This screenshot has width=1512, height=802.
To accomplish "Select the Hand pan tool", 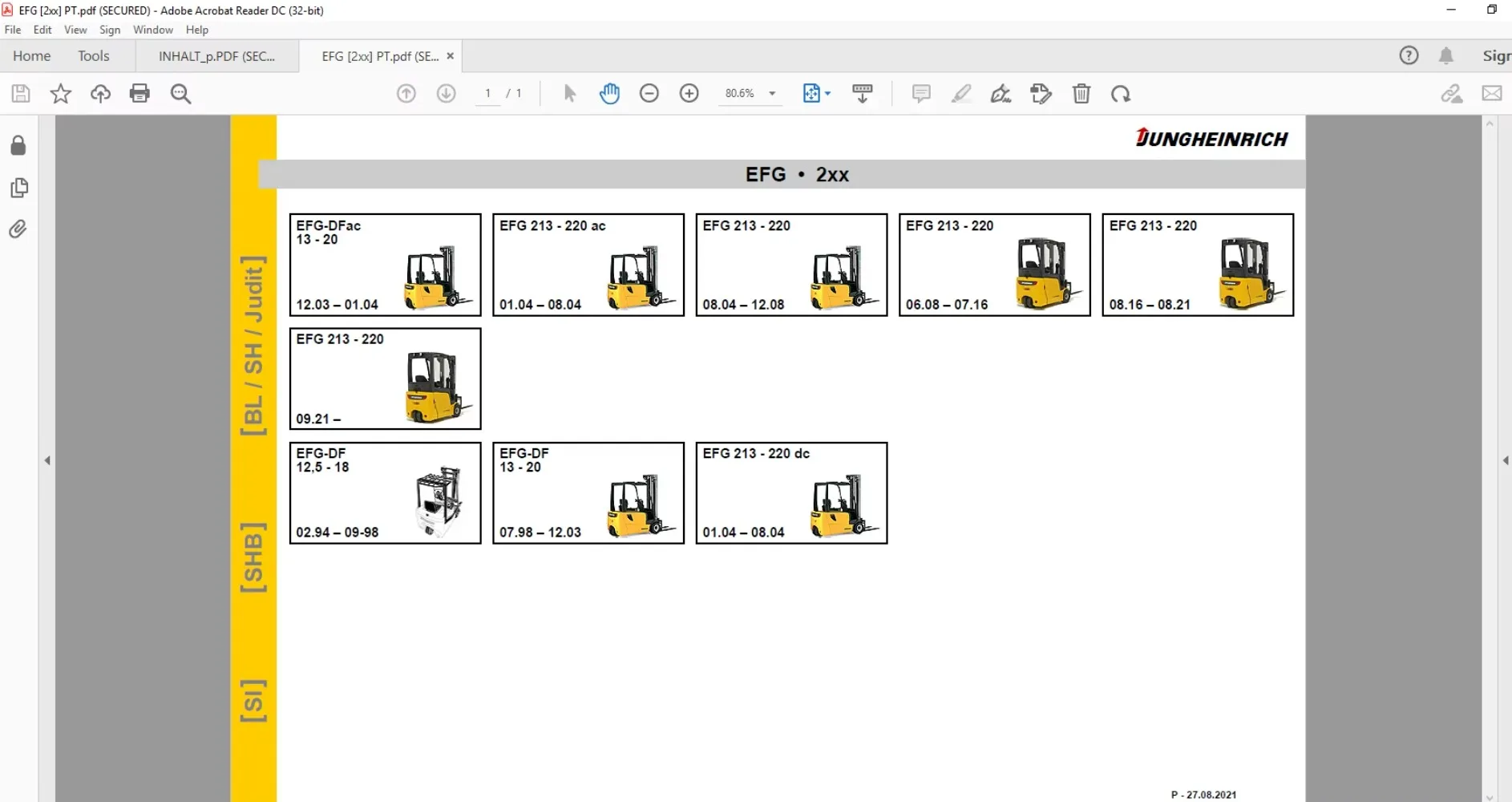I will point(609,94).
